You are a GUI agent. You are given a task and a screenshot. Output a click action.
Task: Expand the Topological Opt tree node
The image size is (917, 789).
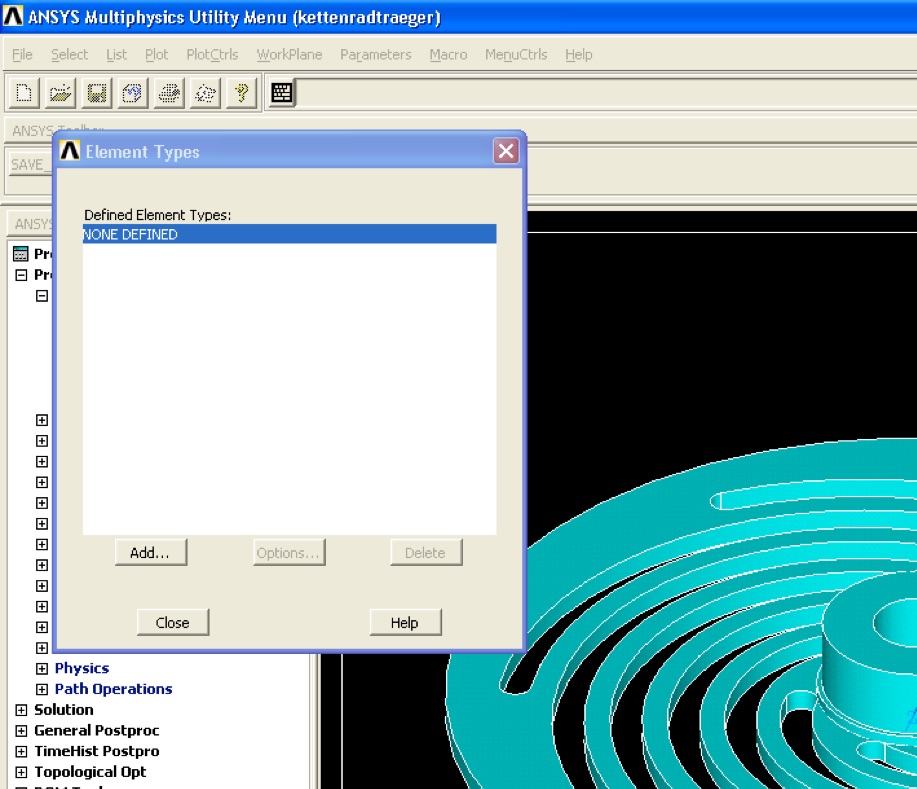click(21, 772)
